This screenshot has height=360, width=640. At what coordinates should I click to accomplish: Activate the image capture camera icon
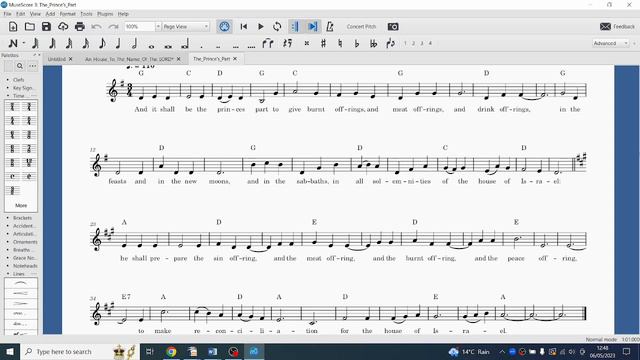(393, 27)
